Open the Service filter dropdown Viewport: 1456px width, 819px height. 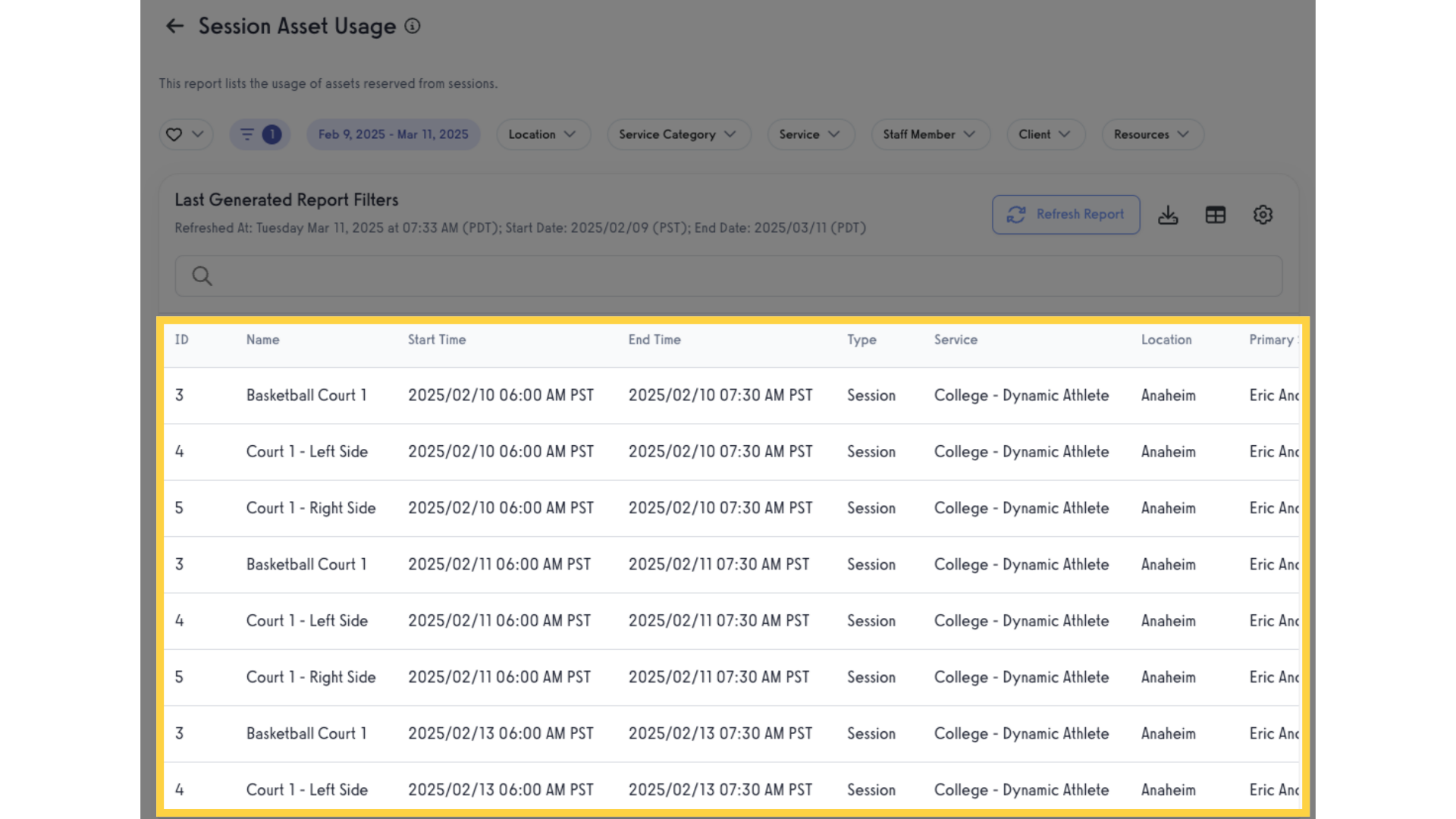[809, 134]
